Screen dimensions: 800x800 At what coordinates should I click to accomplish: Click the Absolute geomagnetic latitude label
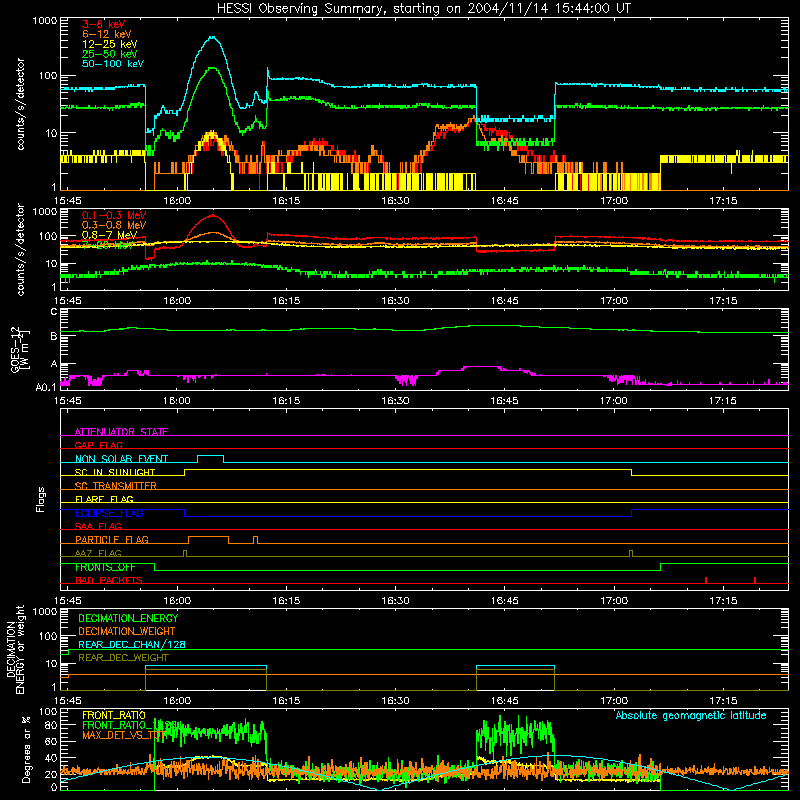pyautogui.click(x=691, y=715)
